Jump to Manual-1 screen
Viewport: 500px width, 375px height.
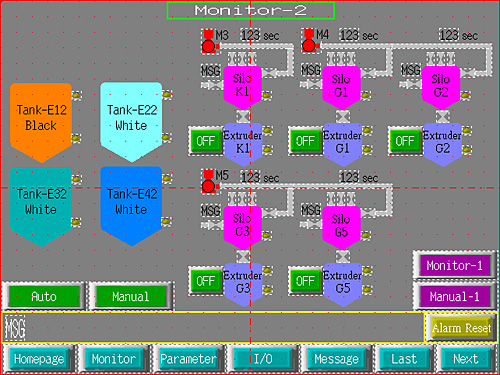[x=455, y=296]
